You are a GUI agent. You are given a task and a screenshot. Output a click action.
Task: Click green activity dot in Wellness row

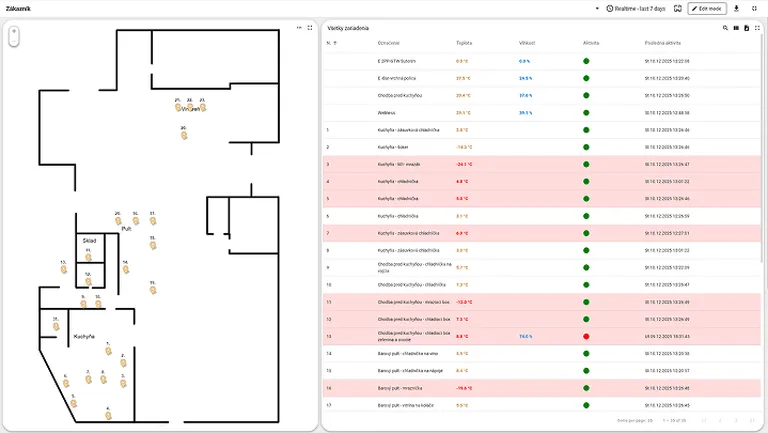[x=586, y=113]
